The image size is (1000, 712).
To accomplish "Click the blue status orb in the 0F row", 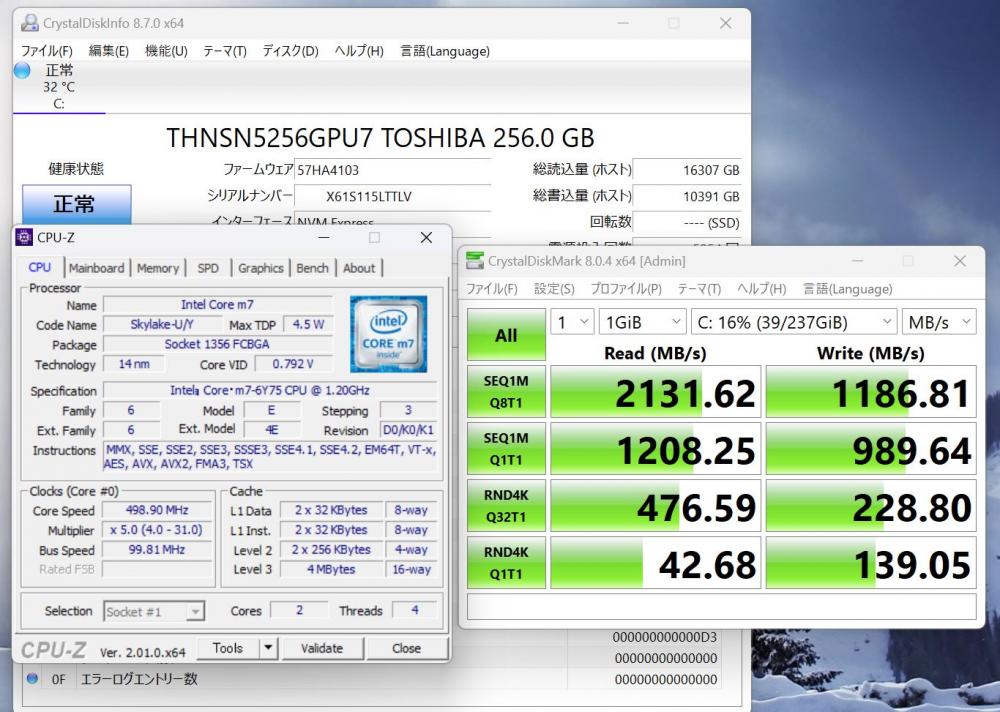I will click(32, 678).
